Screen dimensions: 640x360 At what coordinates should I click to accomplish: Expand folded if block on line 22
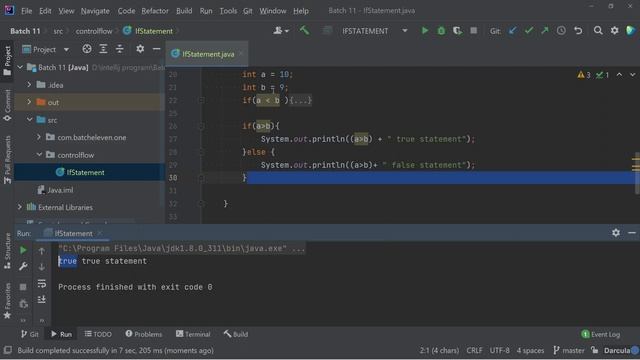(x=301, y=100)
